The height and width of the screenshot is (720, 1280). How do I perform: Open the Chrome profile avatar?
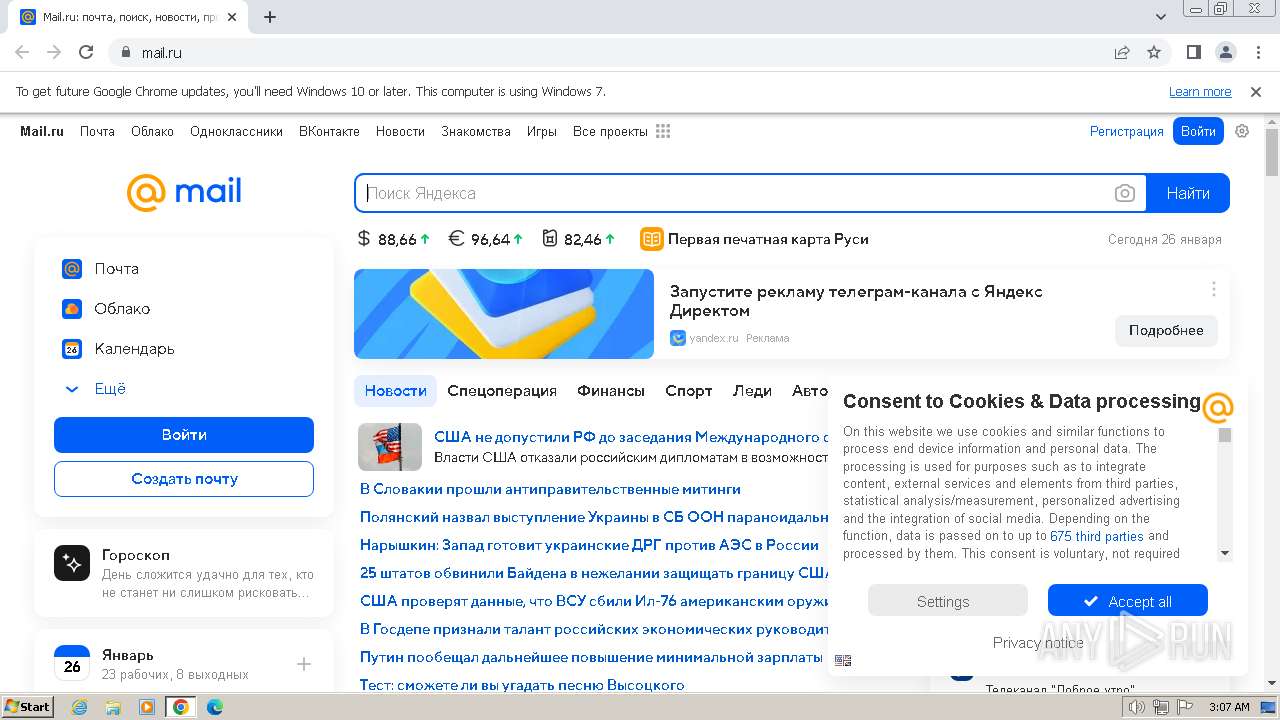[x=1225, y=52]
